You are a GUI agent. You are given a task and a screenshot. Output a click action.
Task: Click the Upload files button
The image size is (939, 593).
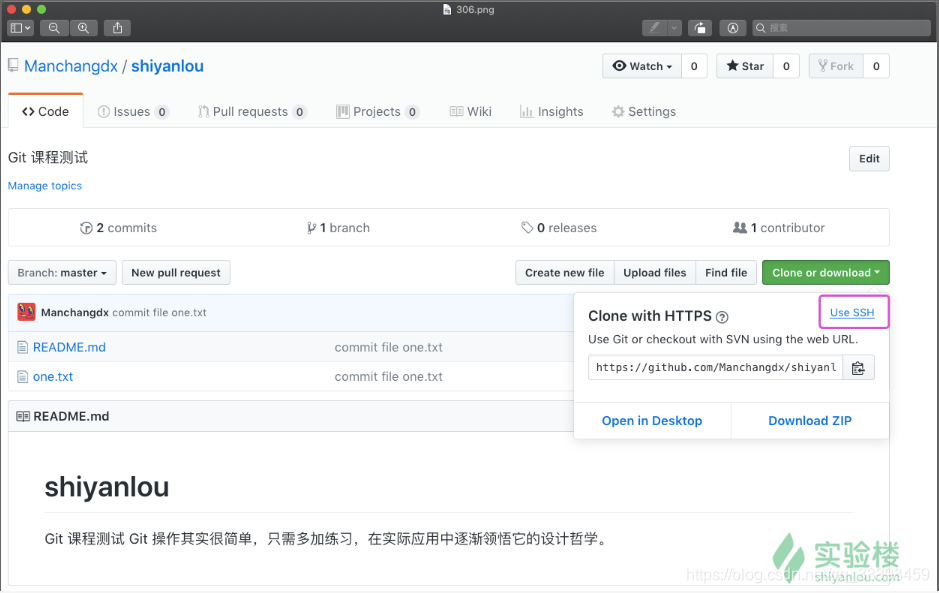(x=655, y=273)
